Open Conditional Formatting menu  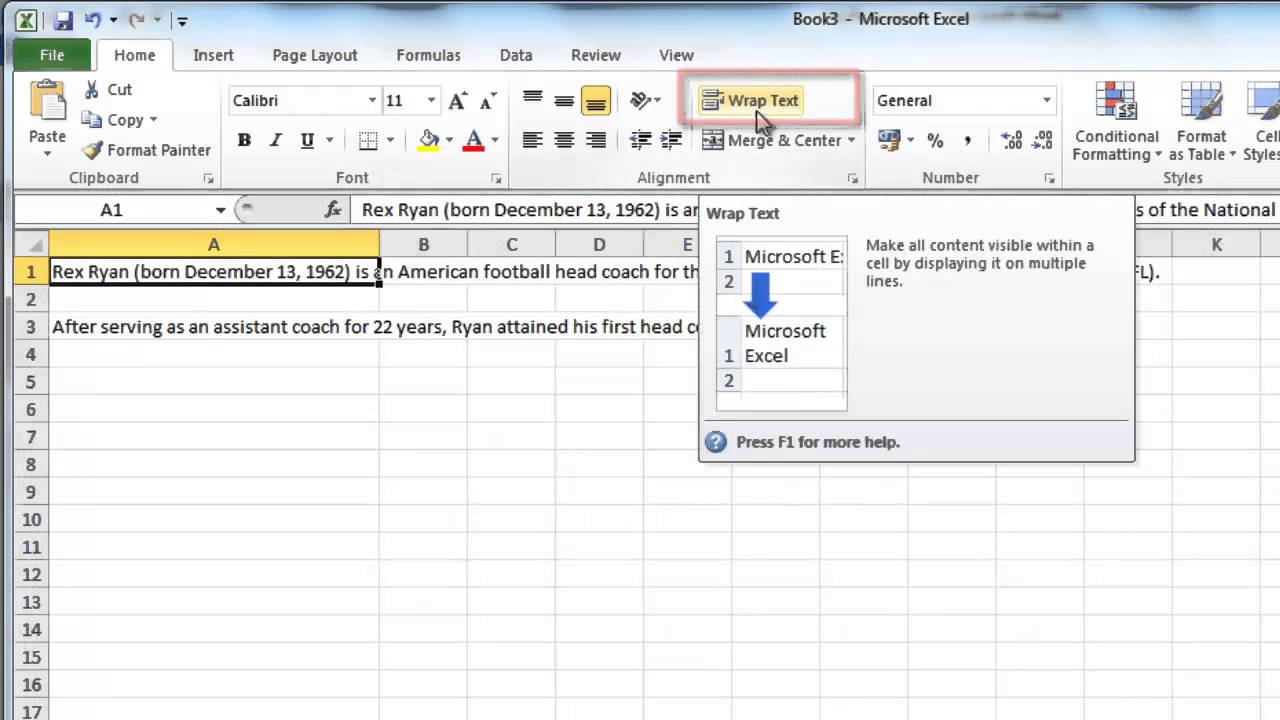[x=1116, y=122]
